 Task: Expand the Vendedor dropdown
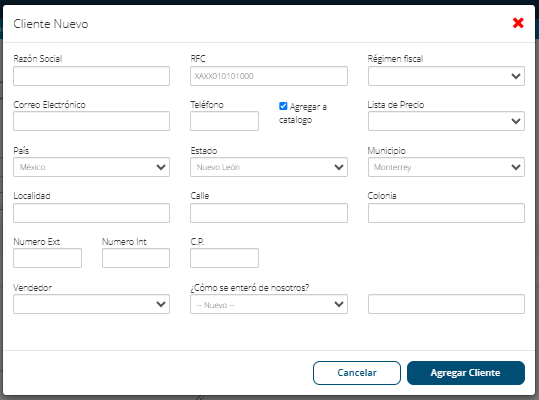pos(91,304)
